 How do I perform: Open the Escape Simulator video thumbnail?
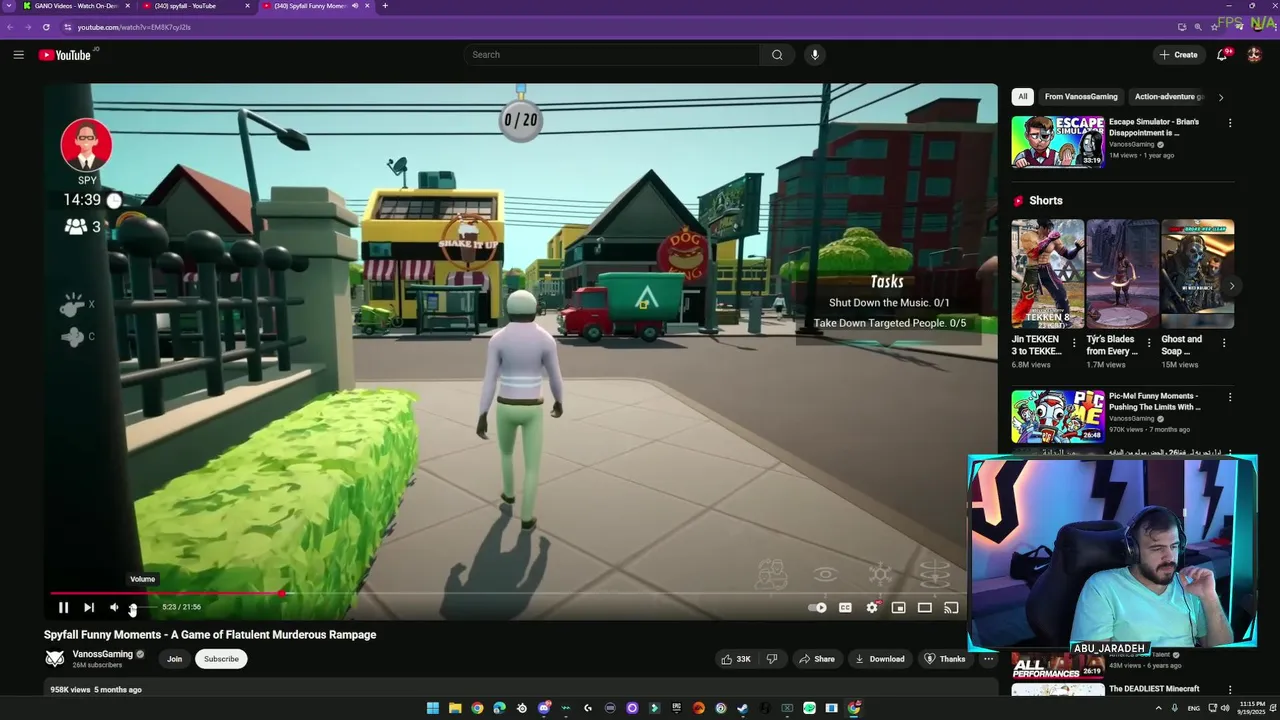point(1058,142)
